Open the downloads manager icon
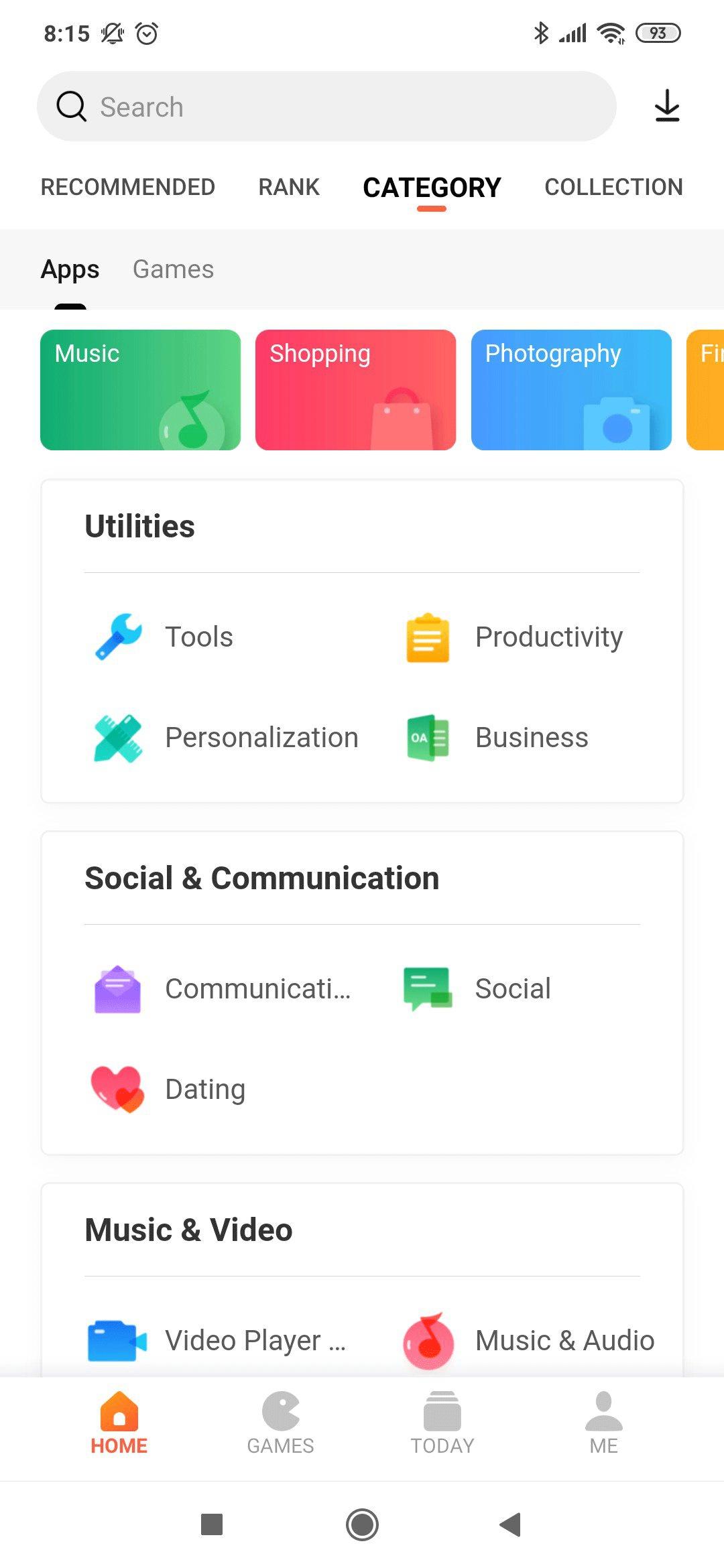724x1568 pixels. 667,106
